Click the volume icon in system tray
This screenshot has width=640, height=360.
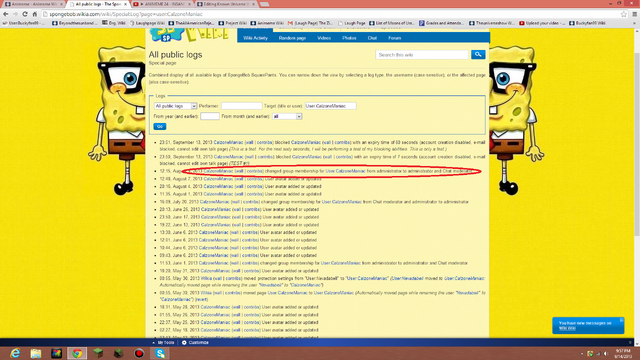(606, 353)
